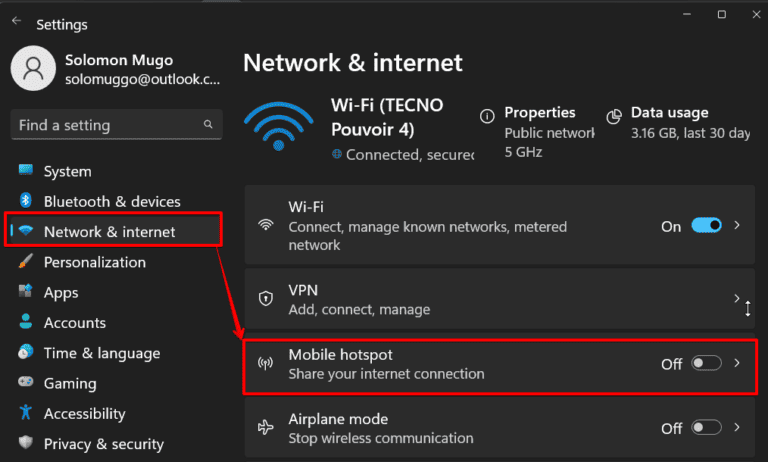Click the Bluetooth & devices icon
The width and height of the screenshot is (768, 462).
tap(26, 201)
